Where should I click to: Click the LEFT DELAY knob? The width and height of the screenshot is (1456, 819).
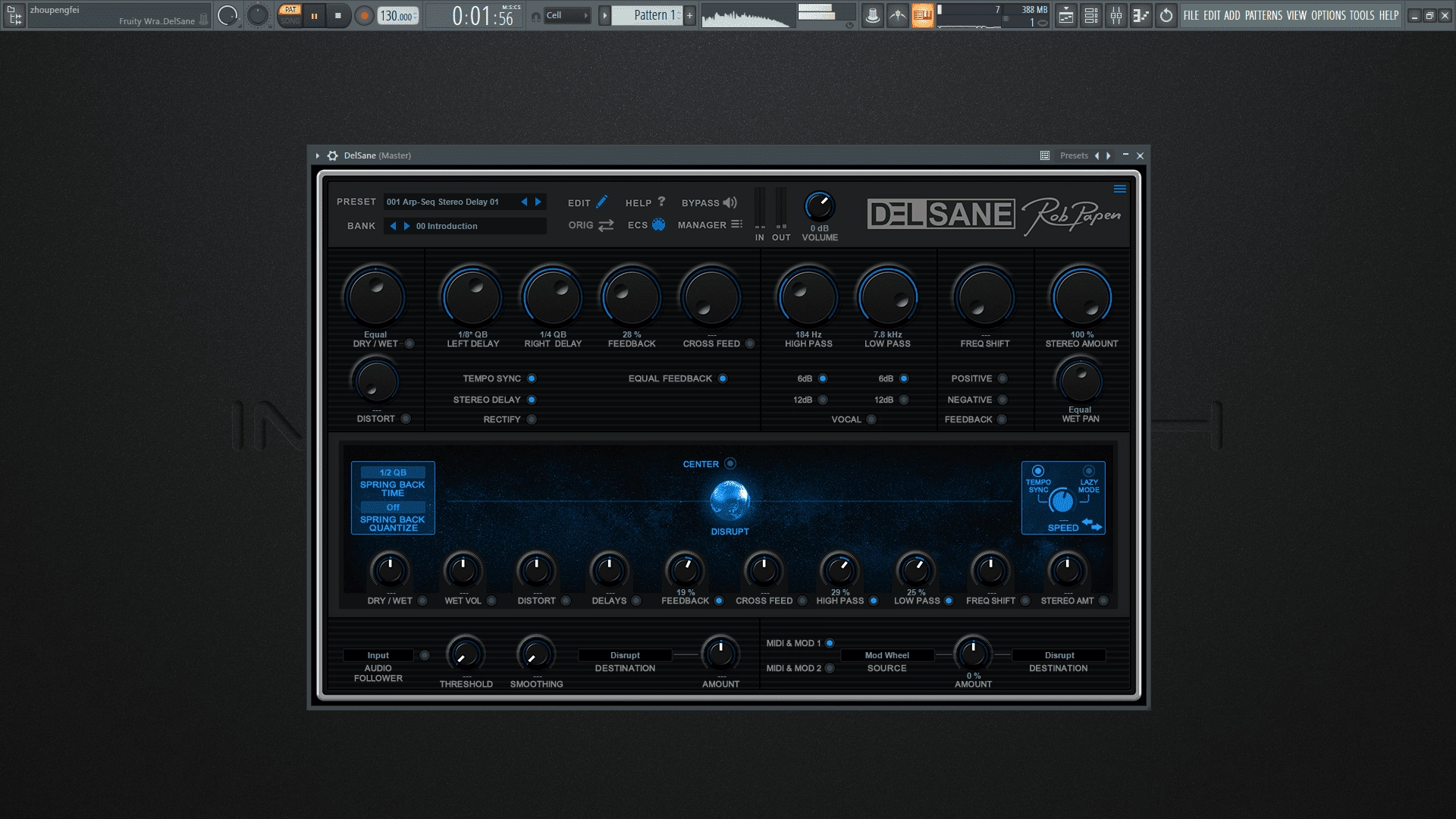click(x=472, y=297)
